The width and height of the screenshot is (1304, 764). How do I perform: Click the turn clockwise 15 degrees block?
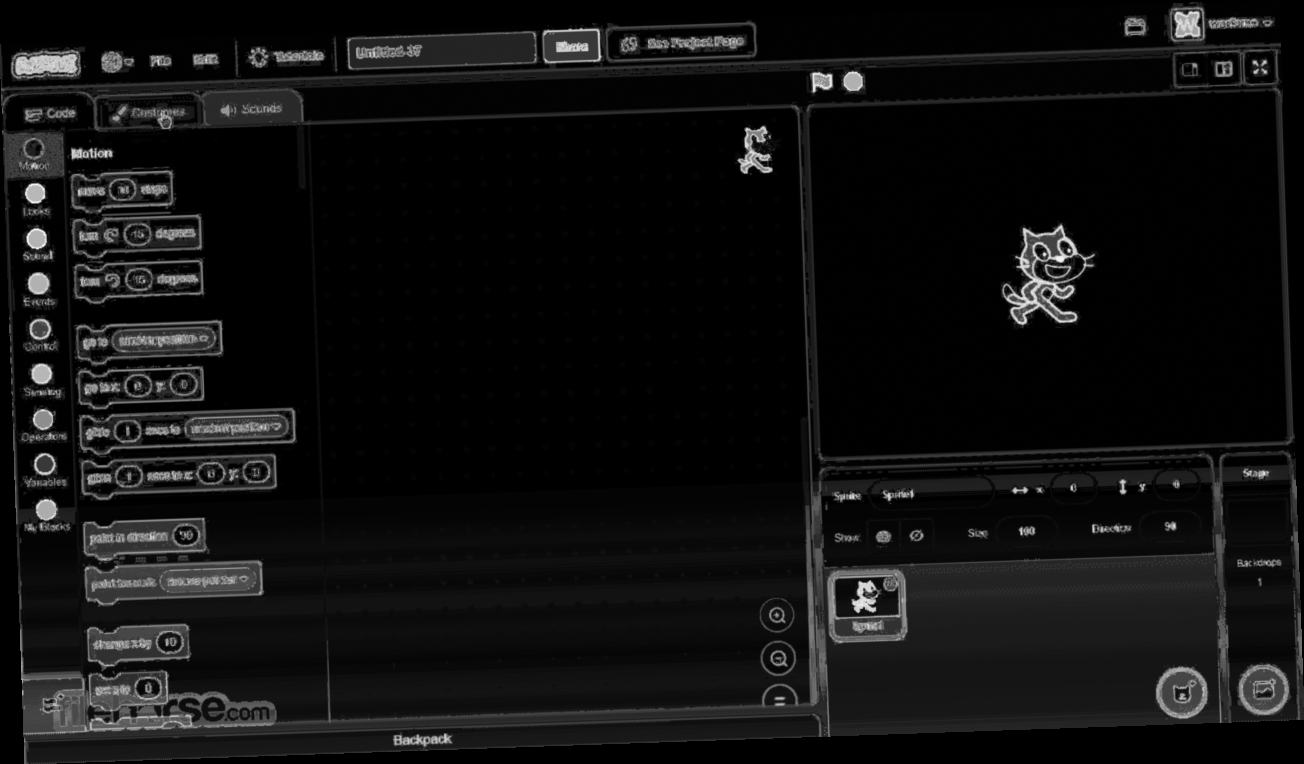point(137,235)
